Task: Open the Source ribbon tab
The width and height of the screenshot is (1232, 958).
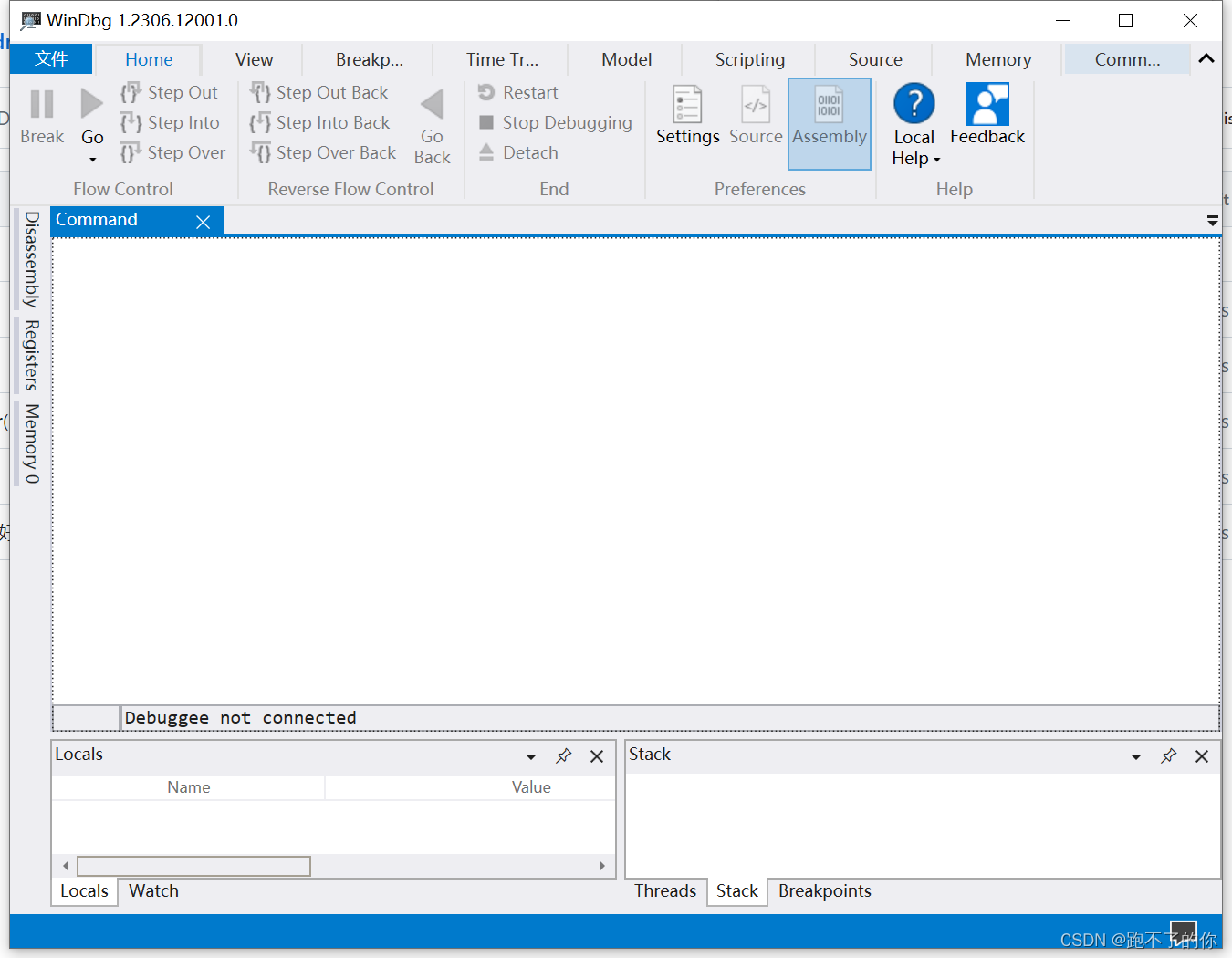Action: [875, 59]
